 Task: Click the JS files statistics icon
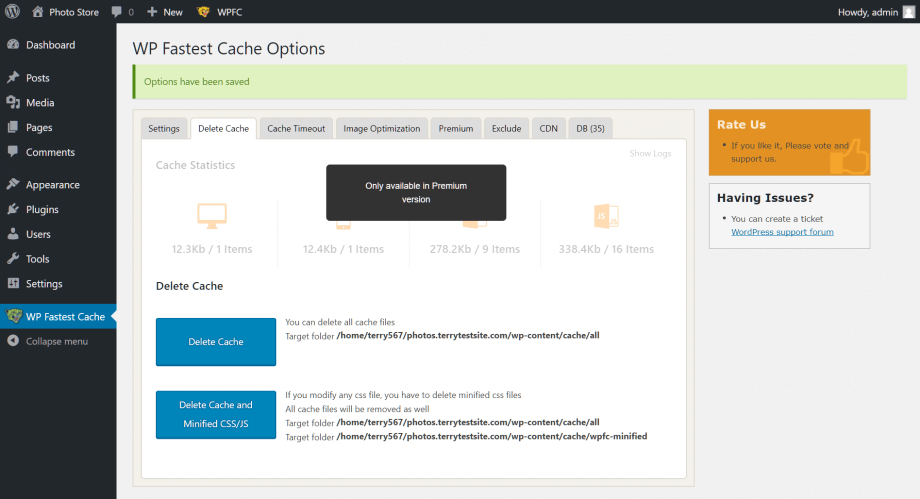pos(606,215)
